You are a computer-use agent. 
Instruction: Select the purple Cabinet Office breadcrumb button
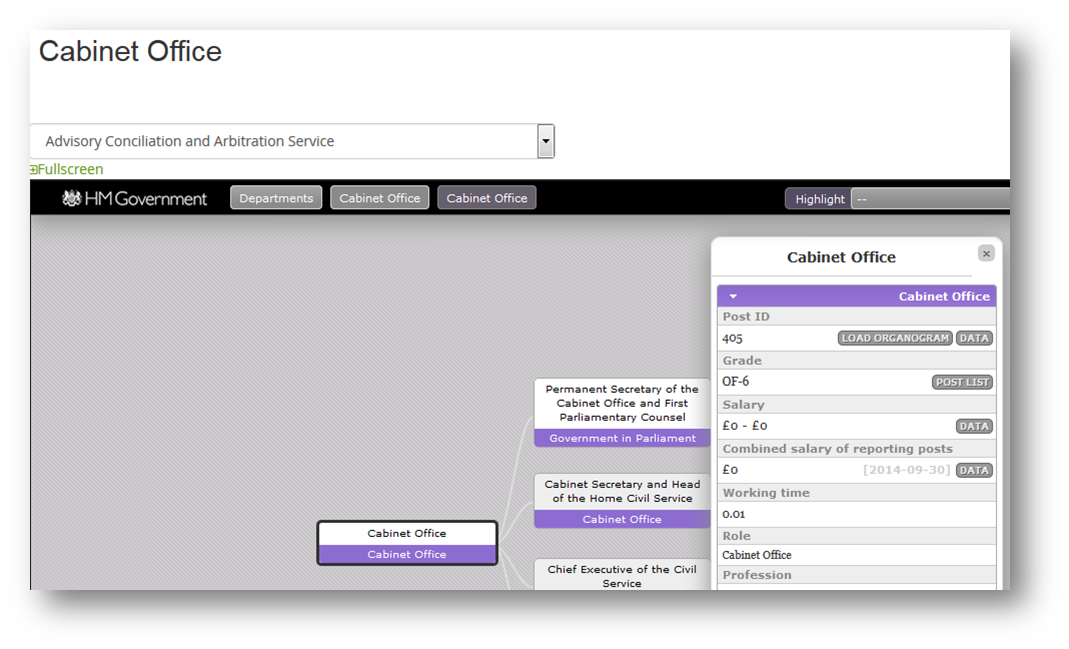(487, 198)
